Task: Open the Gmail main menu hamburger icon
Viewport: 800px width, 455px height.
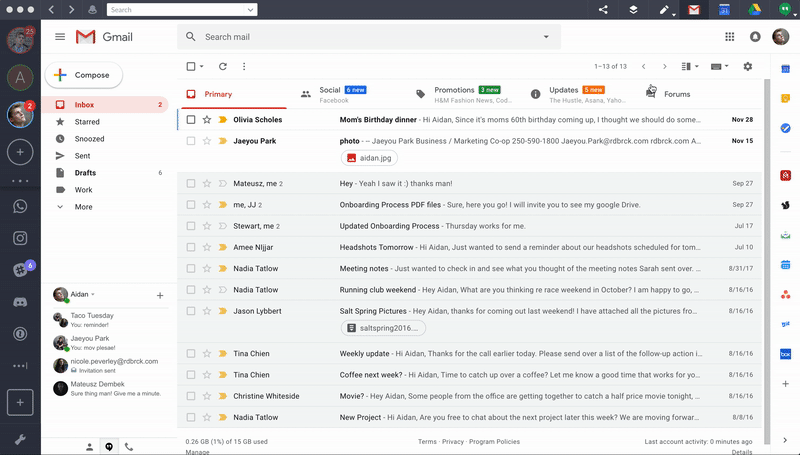Action: point(60,37)
